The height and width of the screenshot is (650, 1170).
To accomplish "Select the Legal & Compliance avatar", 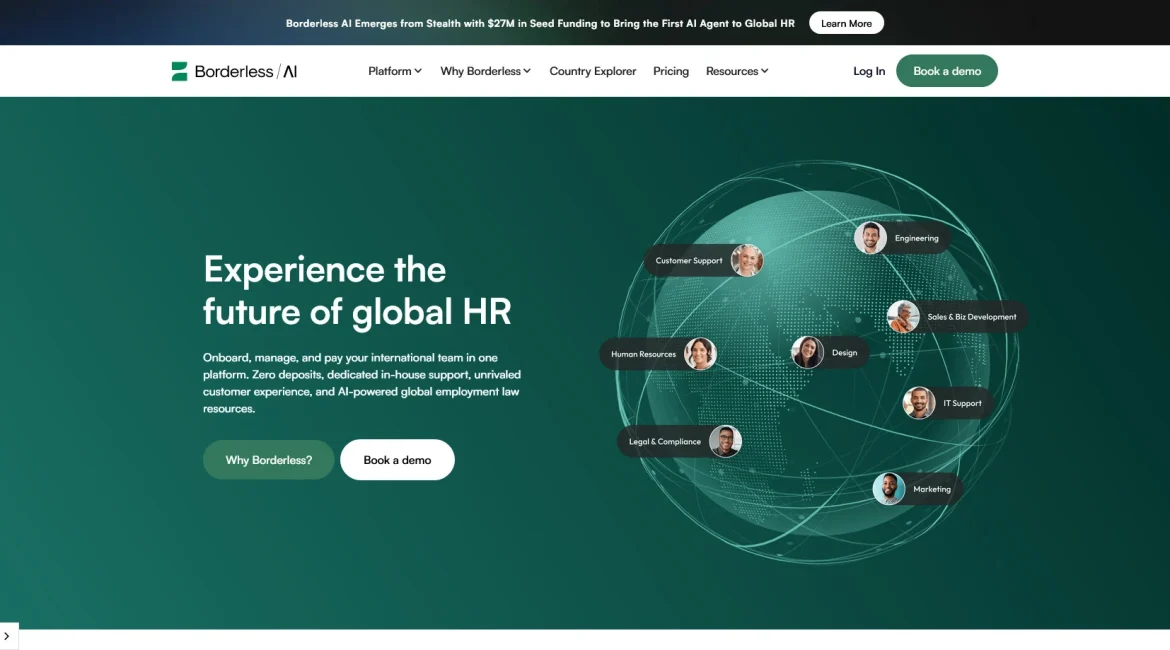I will tap(725, 441).
